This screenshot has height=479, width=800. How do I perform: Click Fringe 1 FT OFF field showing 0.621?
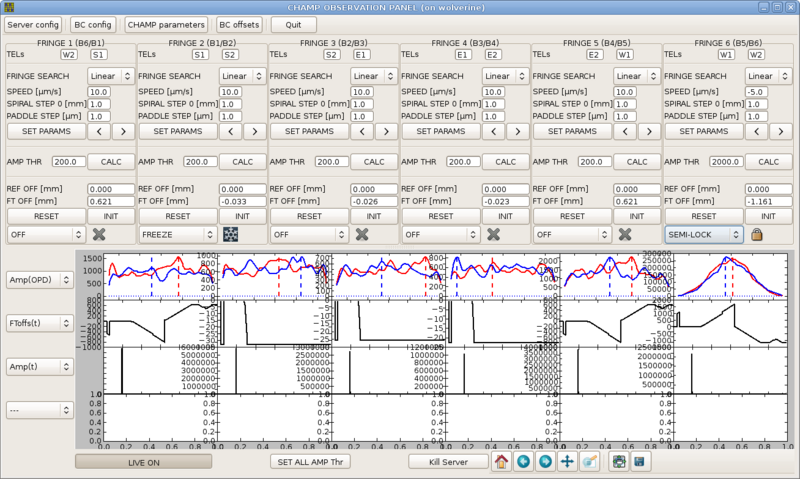[x=111, y=201]
